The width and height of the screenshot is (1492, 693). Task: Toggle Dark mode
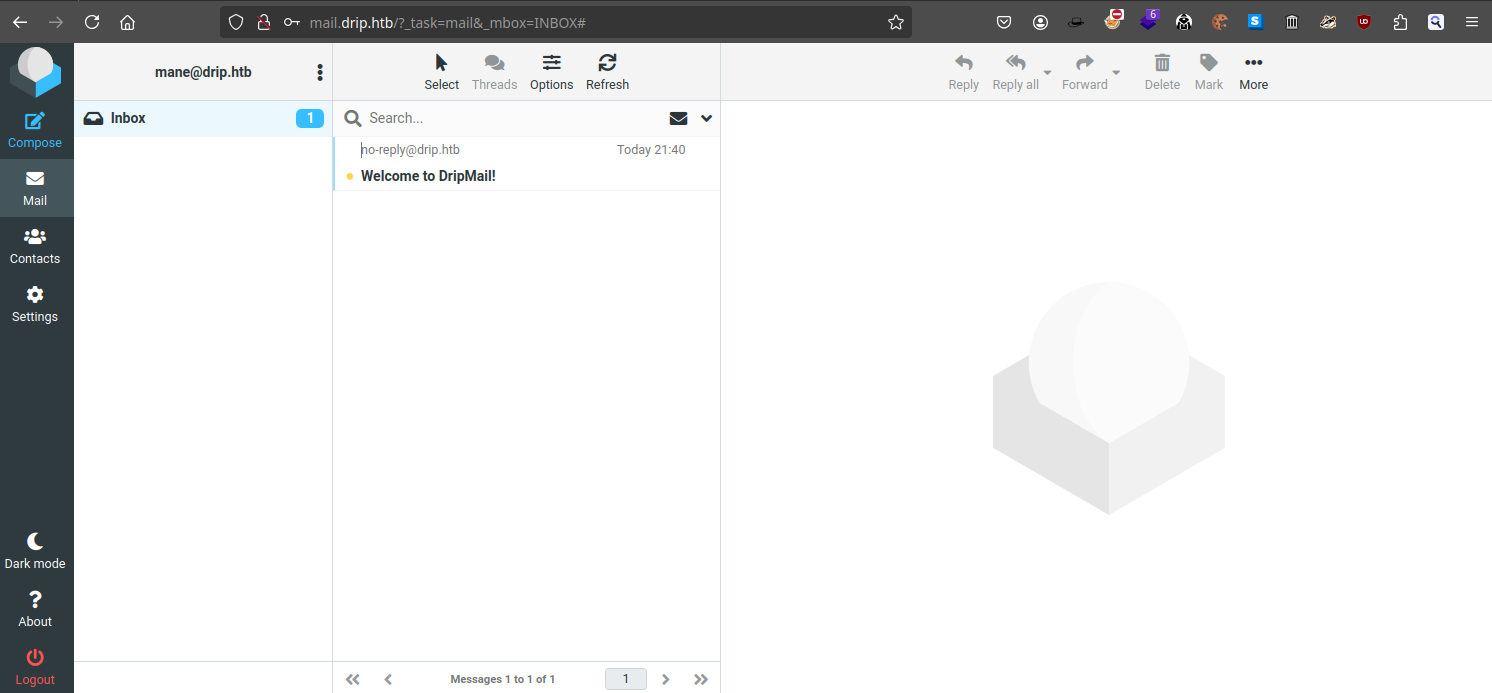35,542
